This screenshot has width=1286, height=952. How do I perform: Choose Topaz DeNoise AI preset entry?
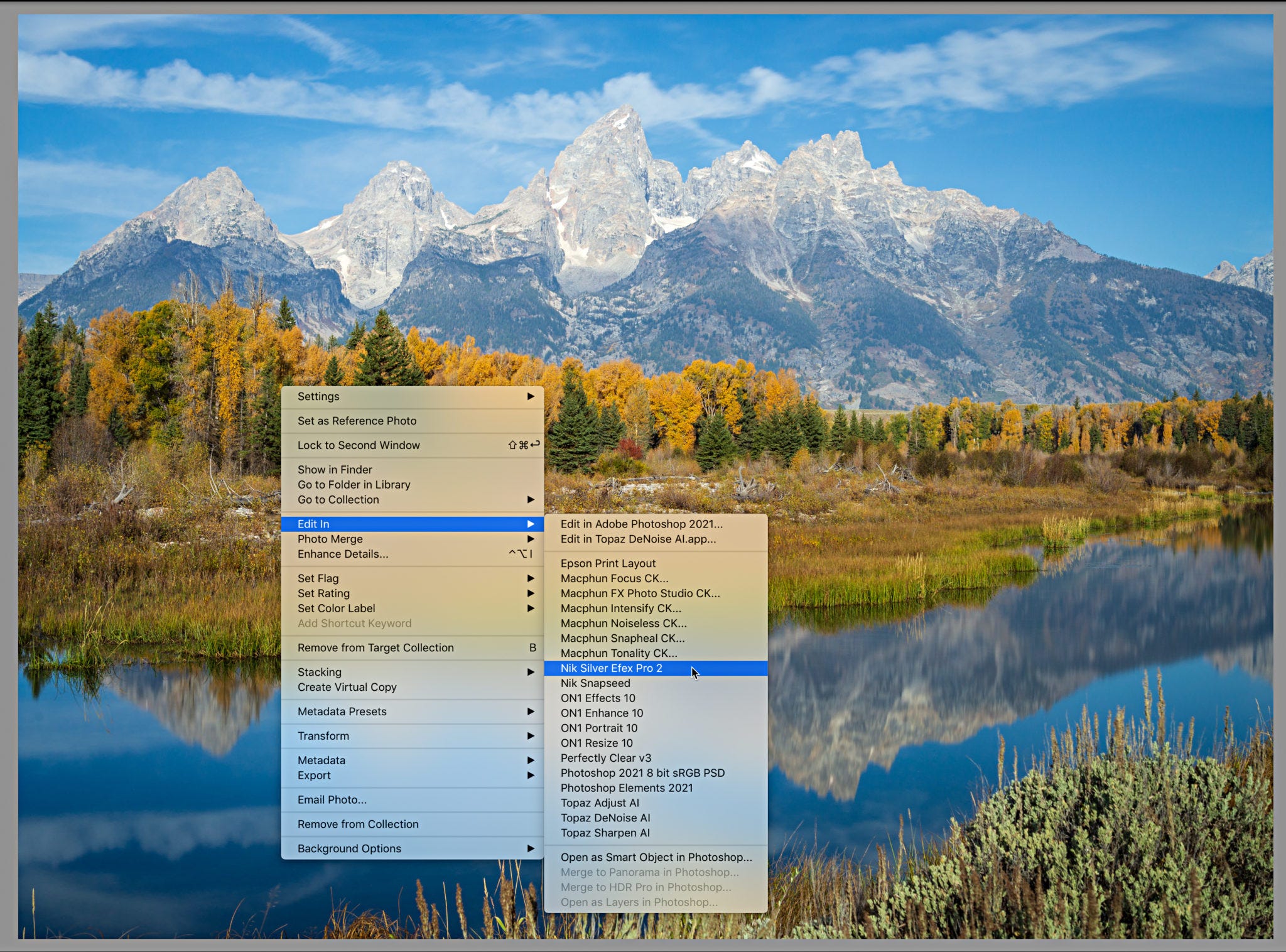coord(656,818)
